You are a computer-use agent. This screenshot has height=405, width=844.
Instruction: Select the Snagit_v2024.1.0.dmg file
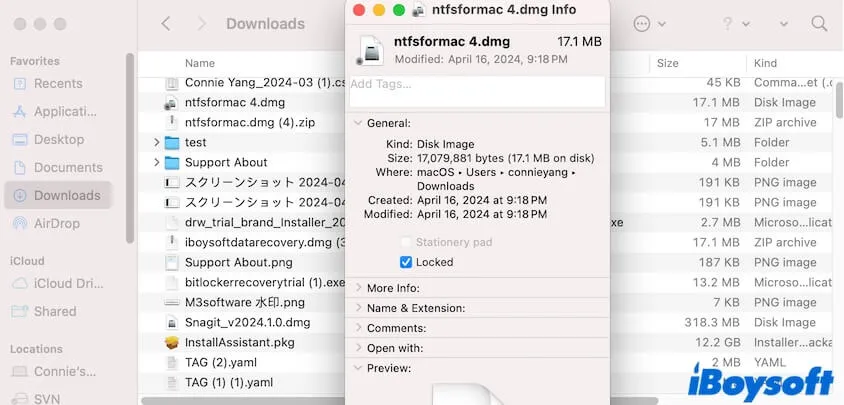(x=247, y=323)
